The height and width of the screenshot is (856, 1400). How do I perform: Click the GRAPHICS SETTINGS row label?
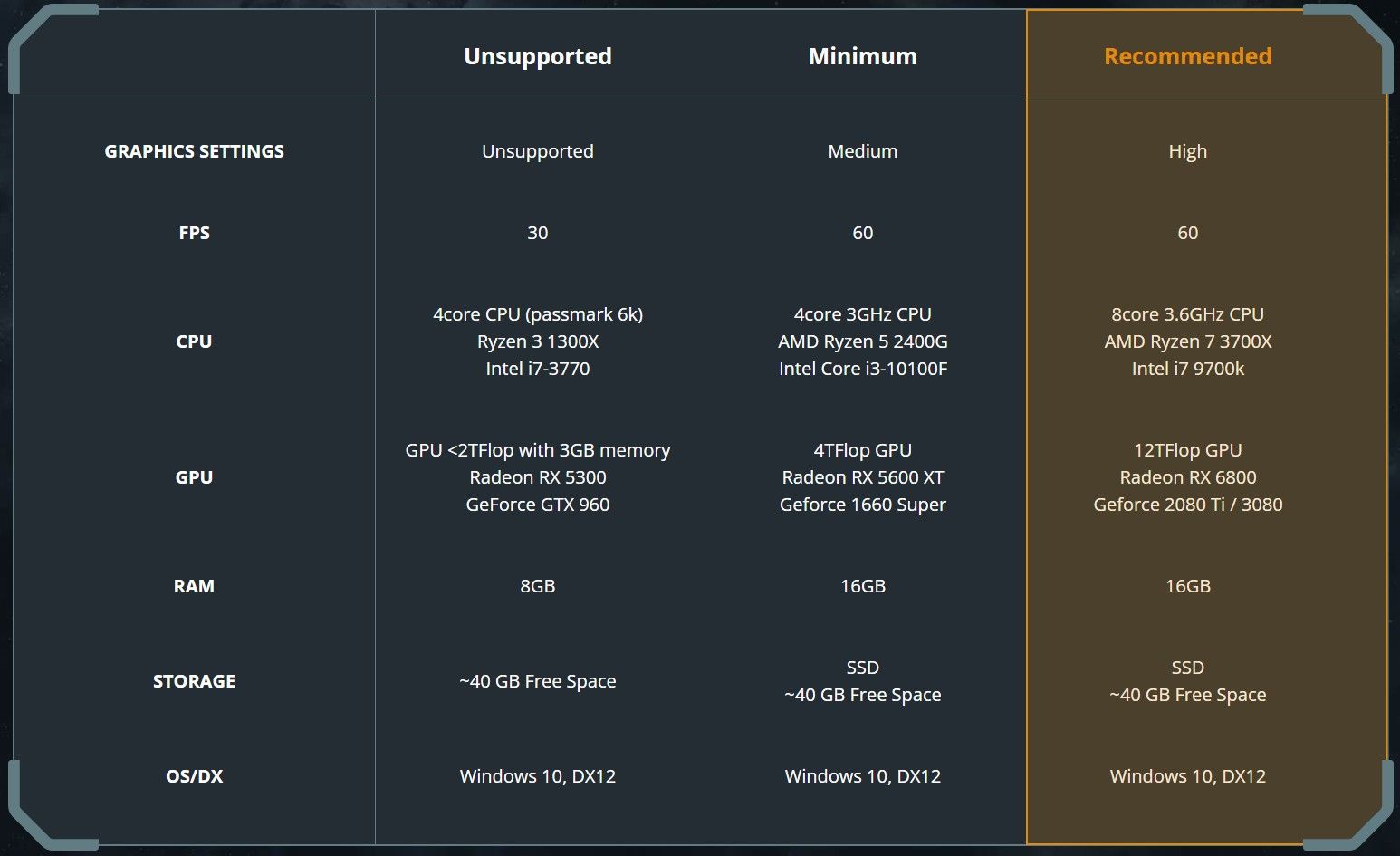(194, 151)
